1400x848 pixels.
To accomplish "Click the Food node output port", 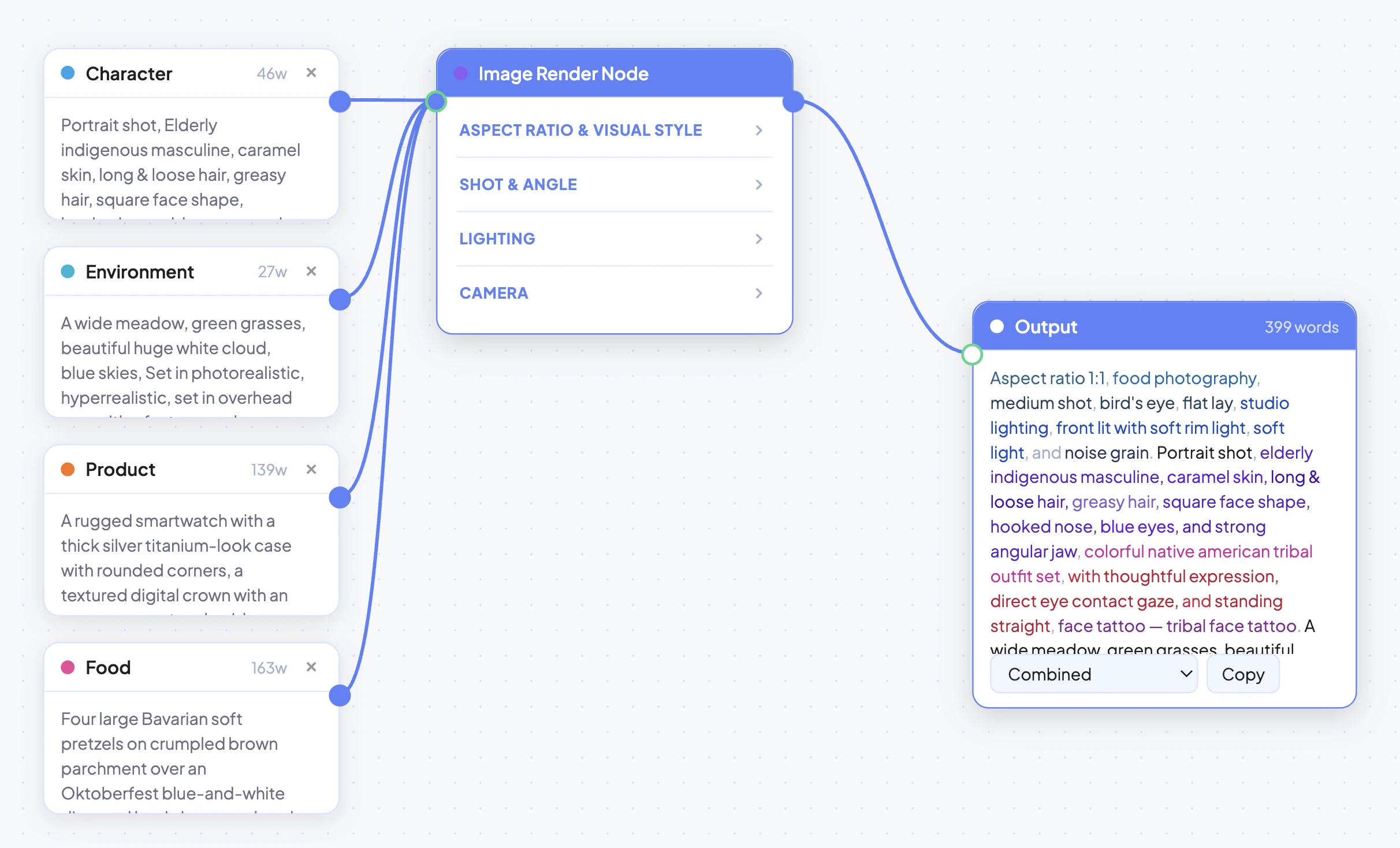I will point(340,695).
